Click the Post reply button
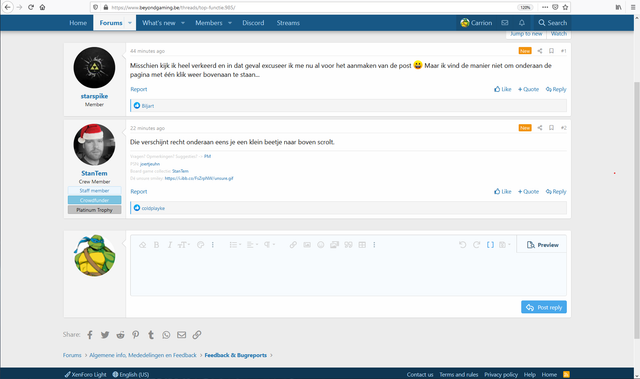The image size is (640, 379). [x=544, y=307]
